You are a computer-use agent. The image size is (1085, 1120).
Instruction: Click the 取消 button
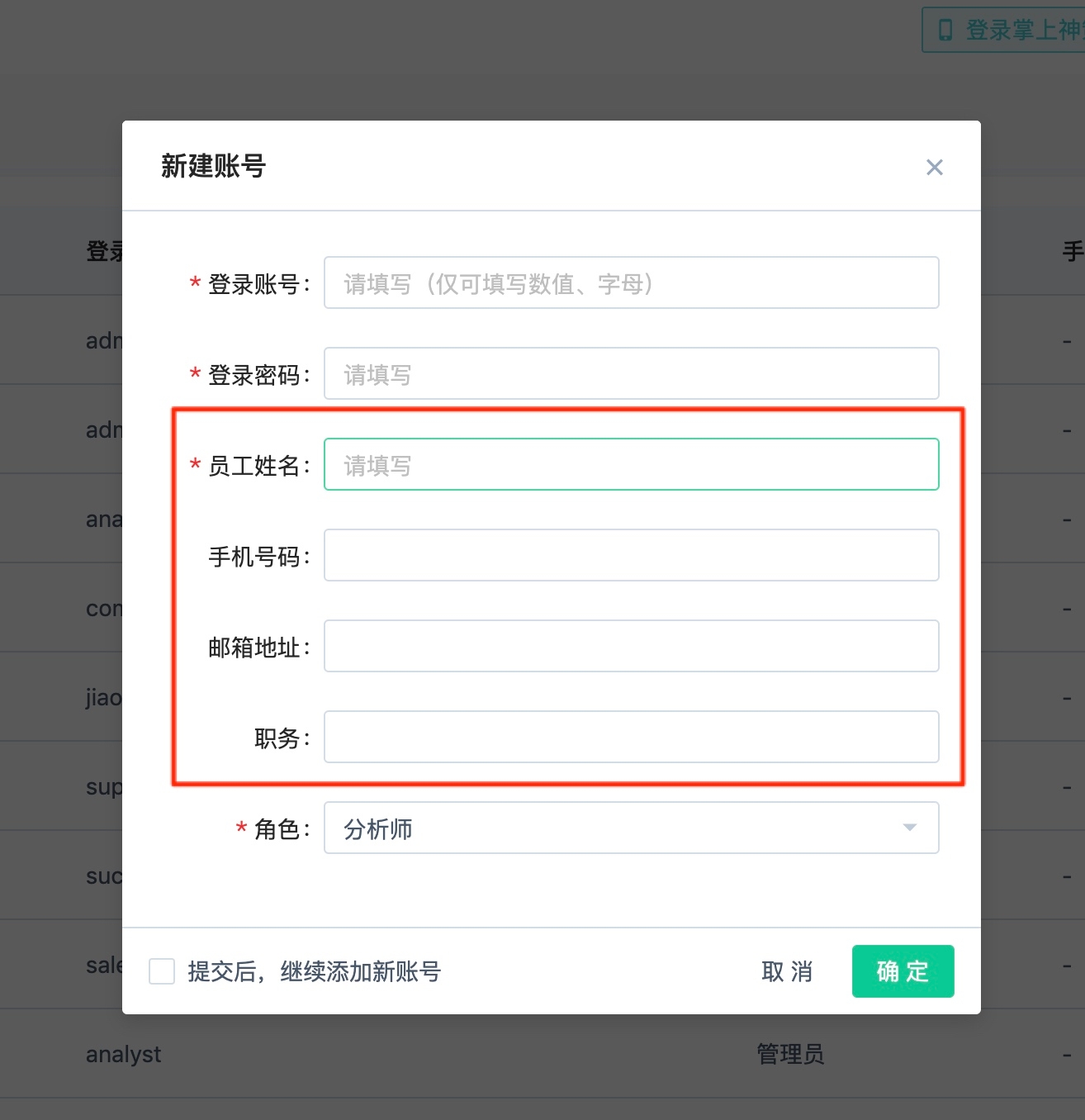click(x=786, y=971)
